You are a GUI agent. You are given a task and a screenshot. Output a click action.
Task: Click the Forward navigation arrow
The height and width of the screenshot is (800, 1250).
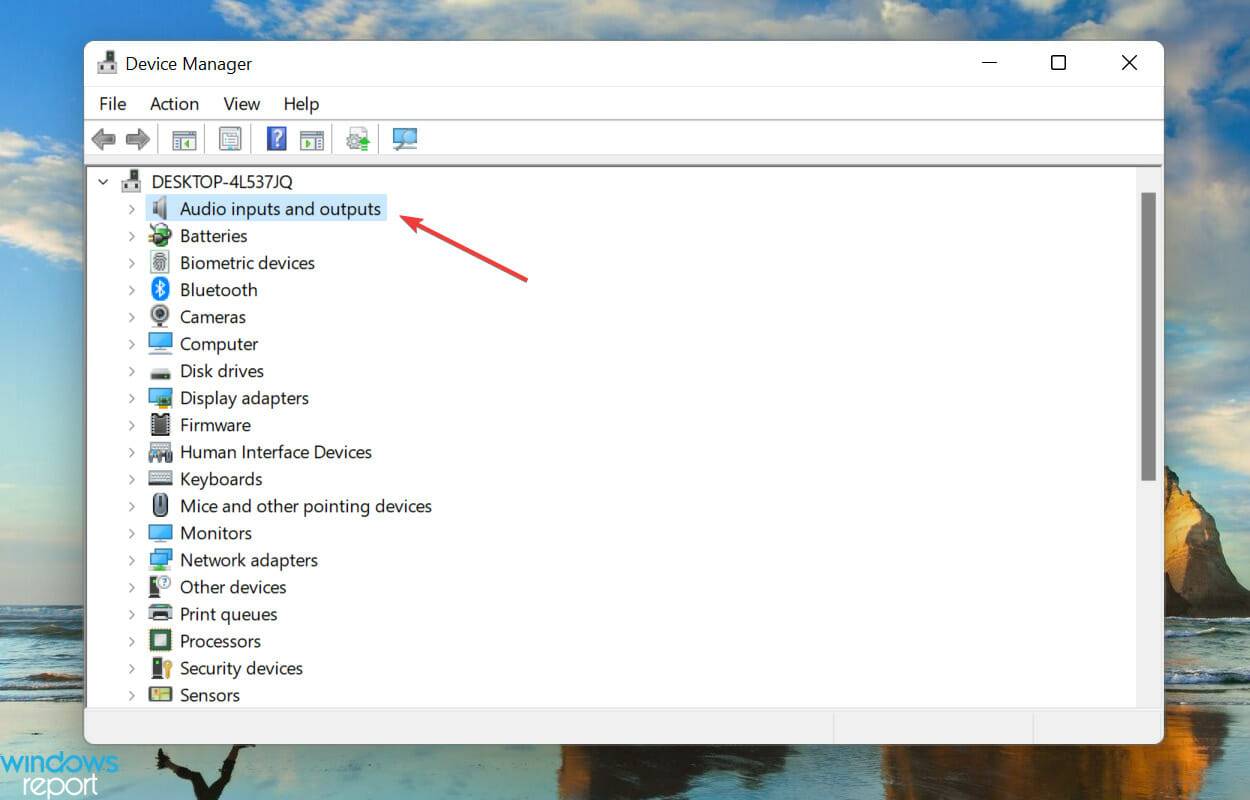pos(138,138)
